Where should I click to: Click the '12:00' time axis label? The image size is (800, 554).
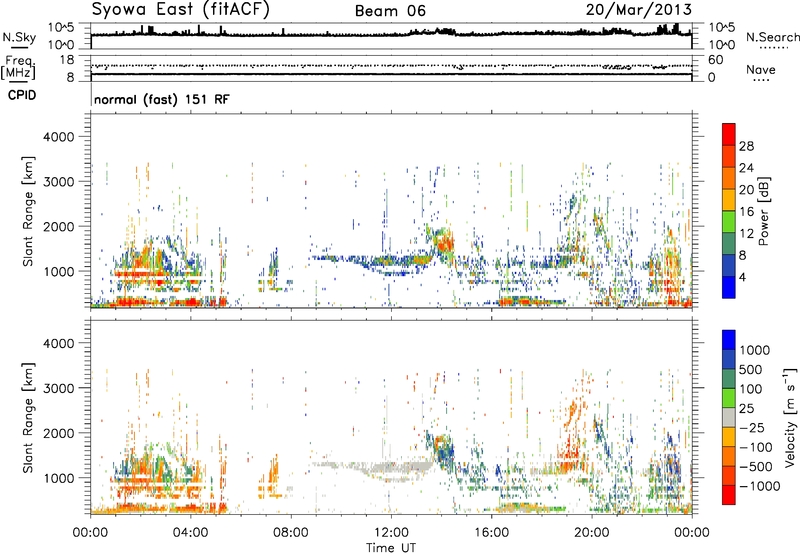coord(391,533)
